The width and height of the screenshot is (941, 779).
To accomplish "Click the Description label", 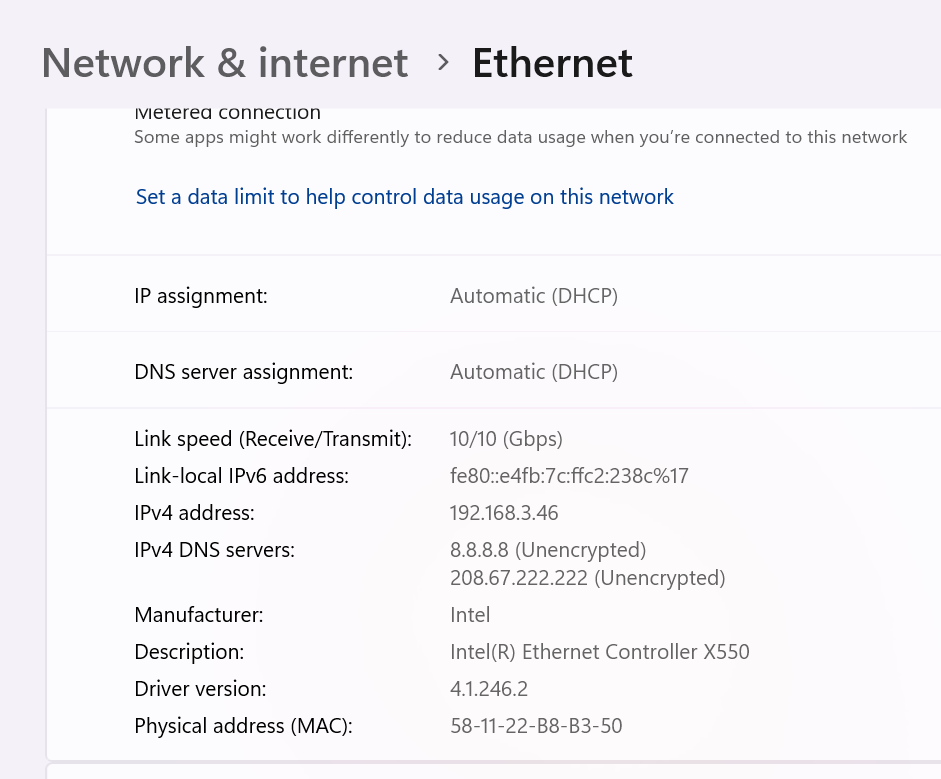I will 189,652.
